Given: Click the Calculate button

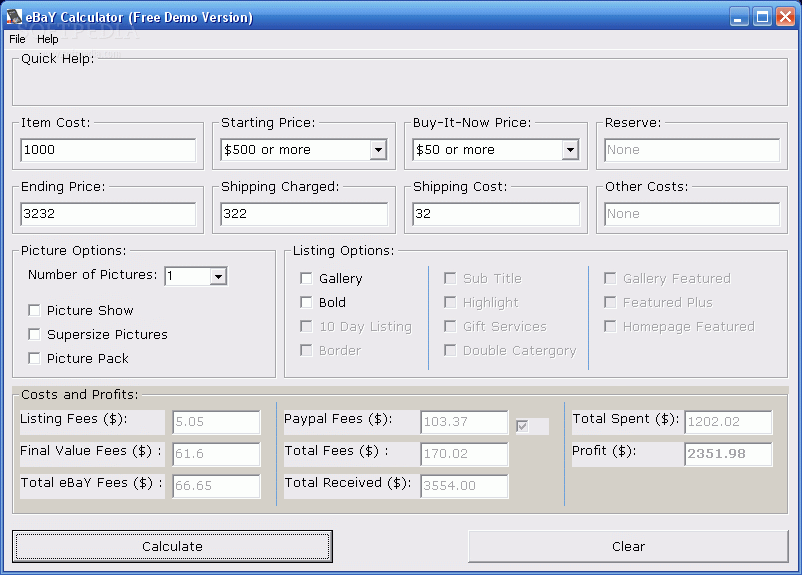Looking at the screenshot, I should tap(172, 546).
